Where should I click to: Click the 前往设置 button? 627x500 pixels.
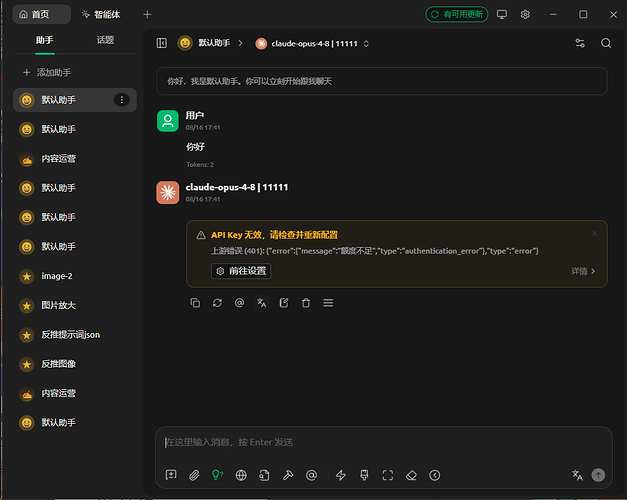tap(241, 271)
